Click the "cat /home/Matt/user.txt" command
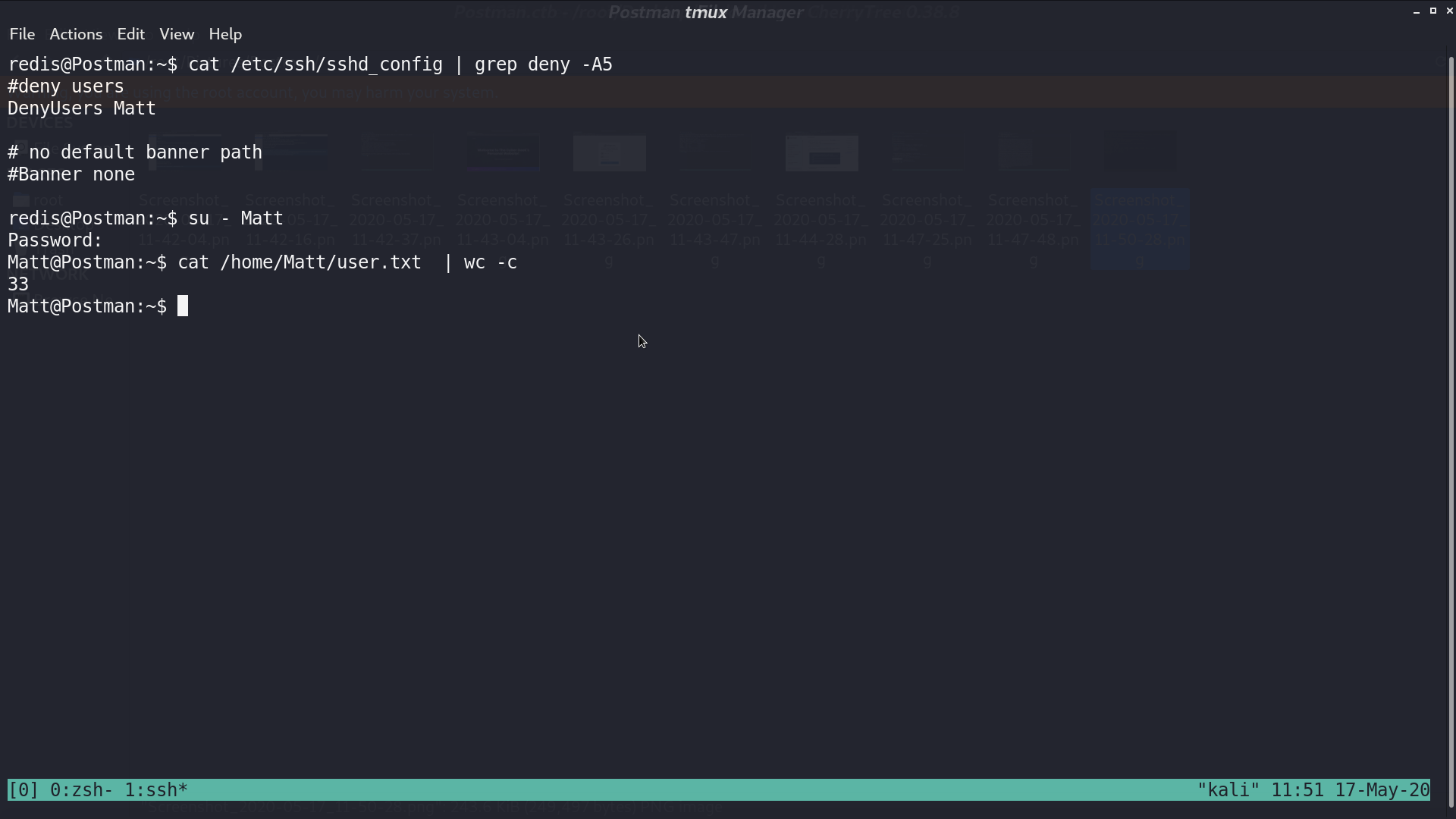The height and width of the screenshot is (819, 1456). [x=300, y=262]
